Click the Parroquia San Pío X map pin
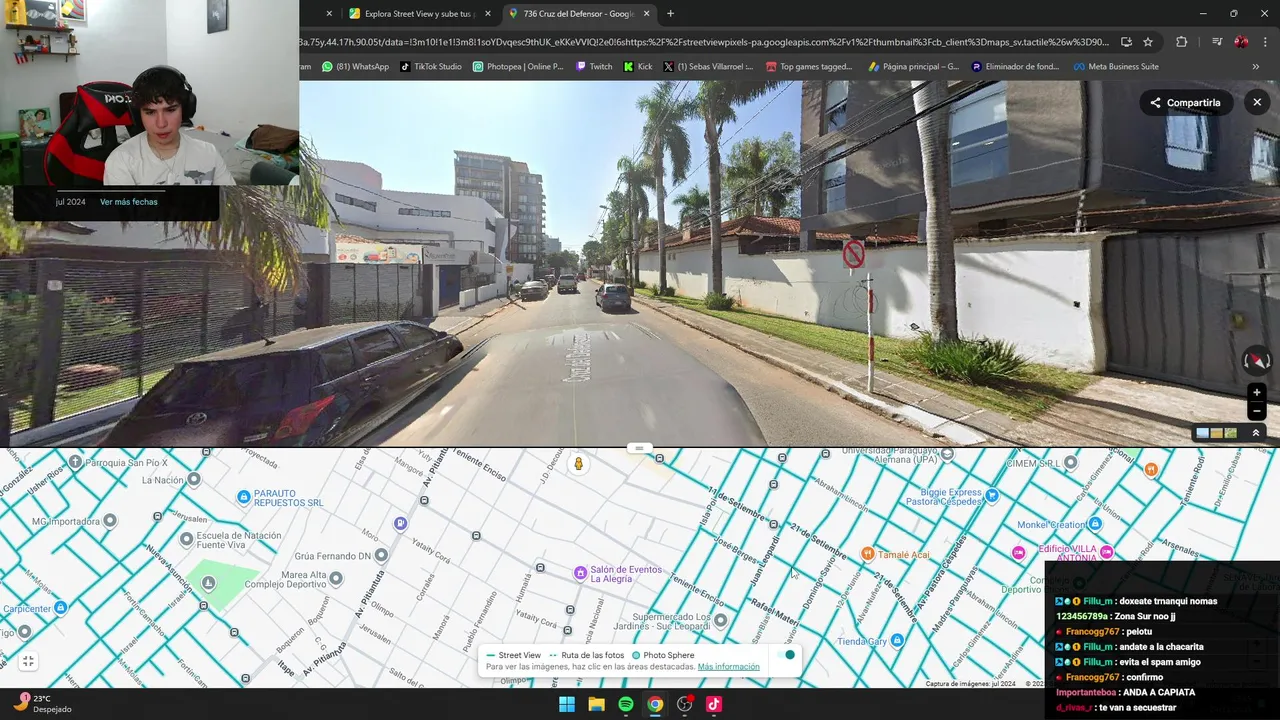Viewport: 1280px width, 720px height. tap(75, 462)
